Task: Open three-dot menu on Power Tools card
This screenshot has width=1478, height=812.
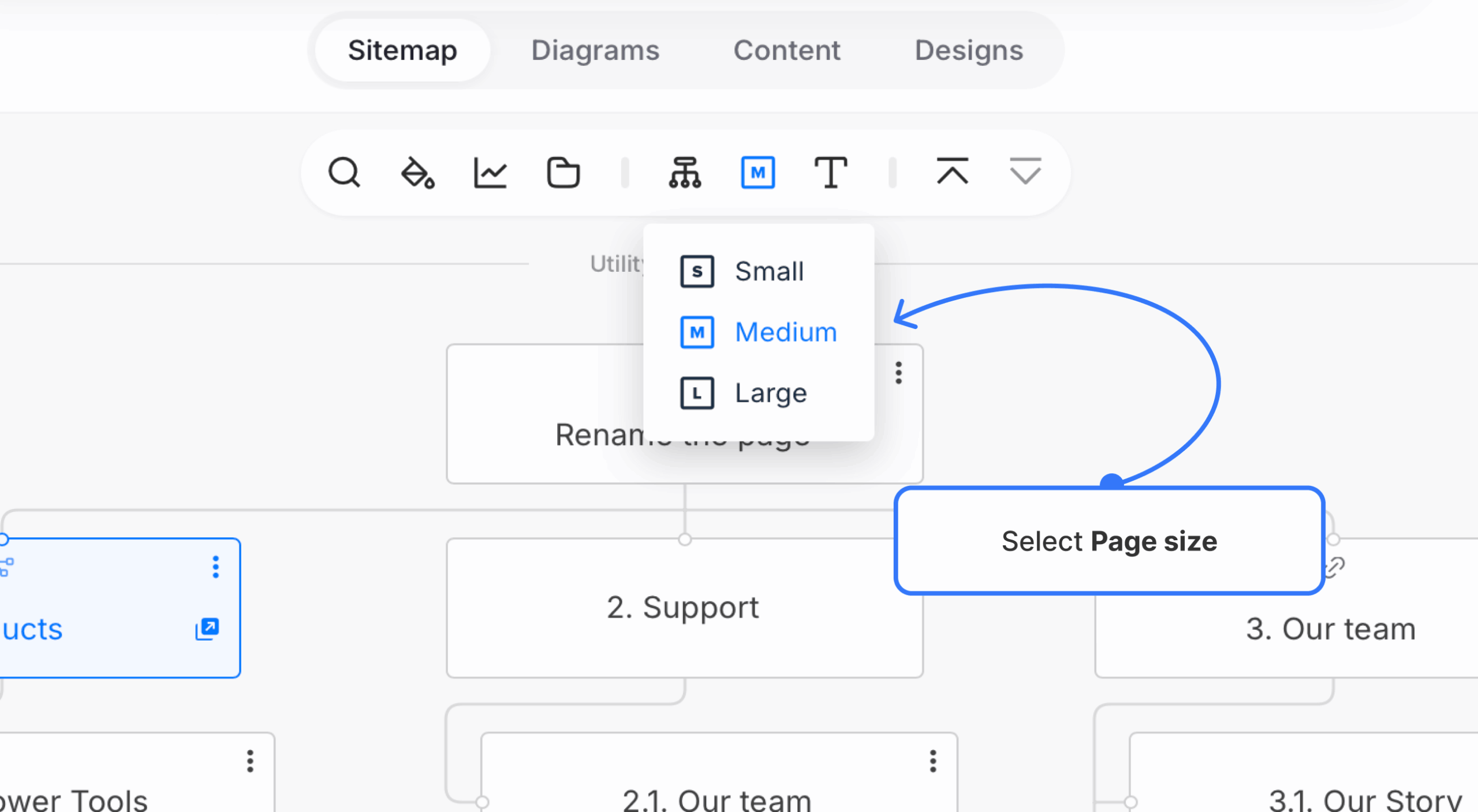Action: click(x=250, y=761)
